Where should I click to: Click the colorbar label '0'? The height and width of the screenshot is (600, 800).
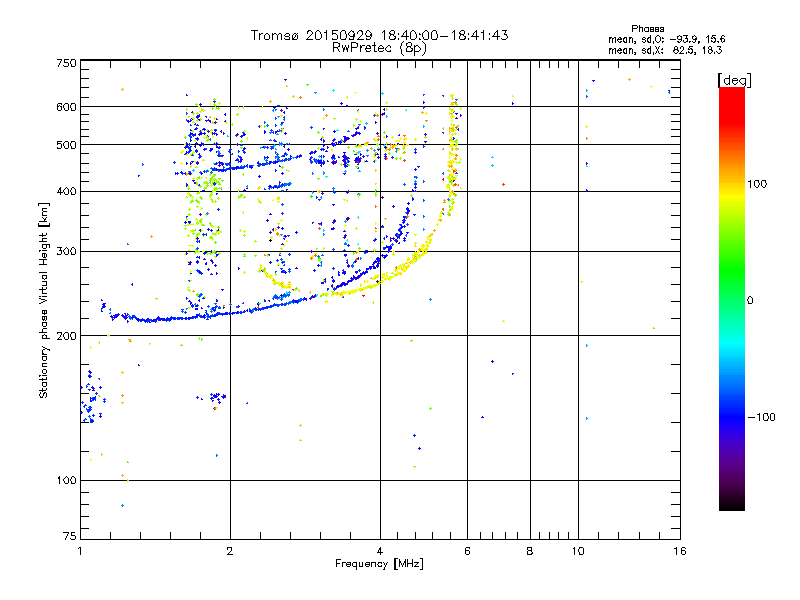(750, 301)
